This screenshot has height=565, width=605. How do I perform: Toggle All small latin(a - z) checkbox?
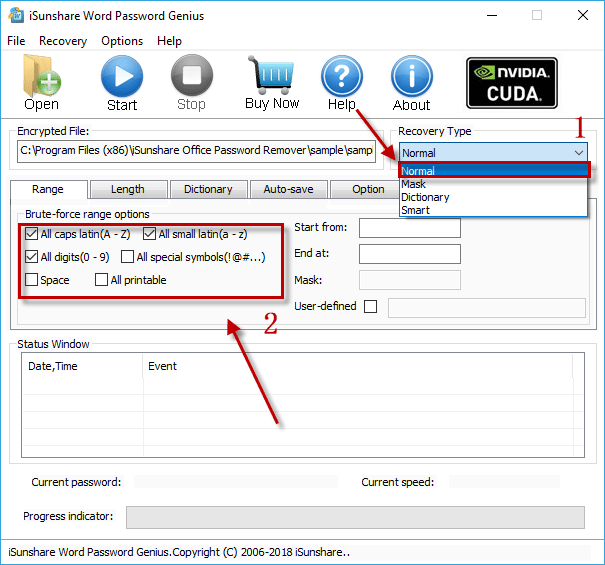pyautogui.click(x=149, y=234)
